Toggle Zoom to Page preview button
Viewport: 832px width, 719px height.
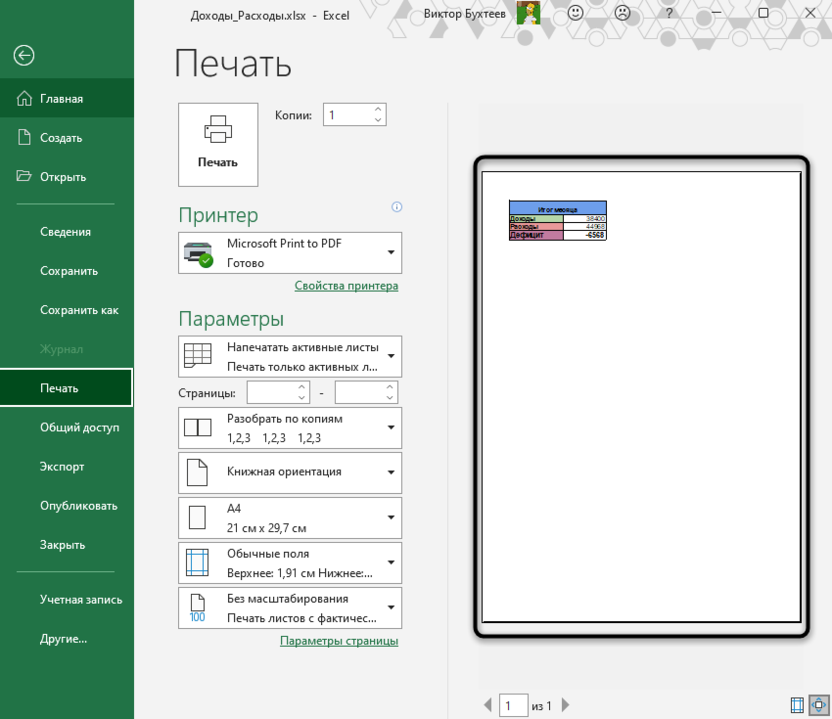818,705
